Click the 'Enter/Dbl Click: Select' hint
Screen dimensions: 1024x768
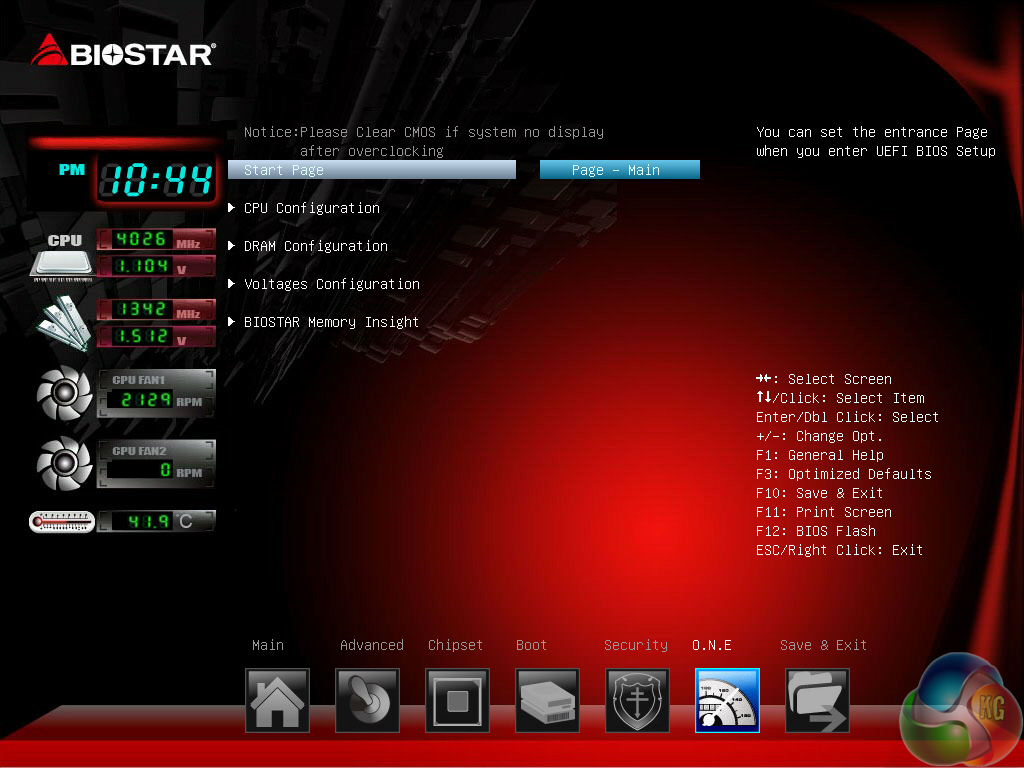tap(847, 417)
